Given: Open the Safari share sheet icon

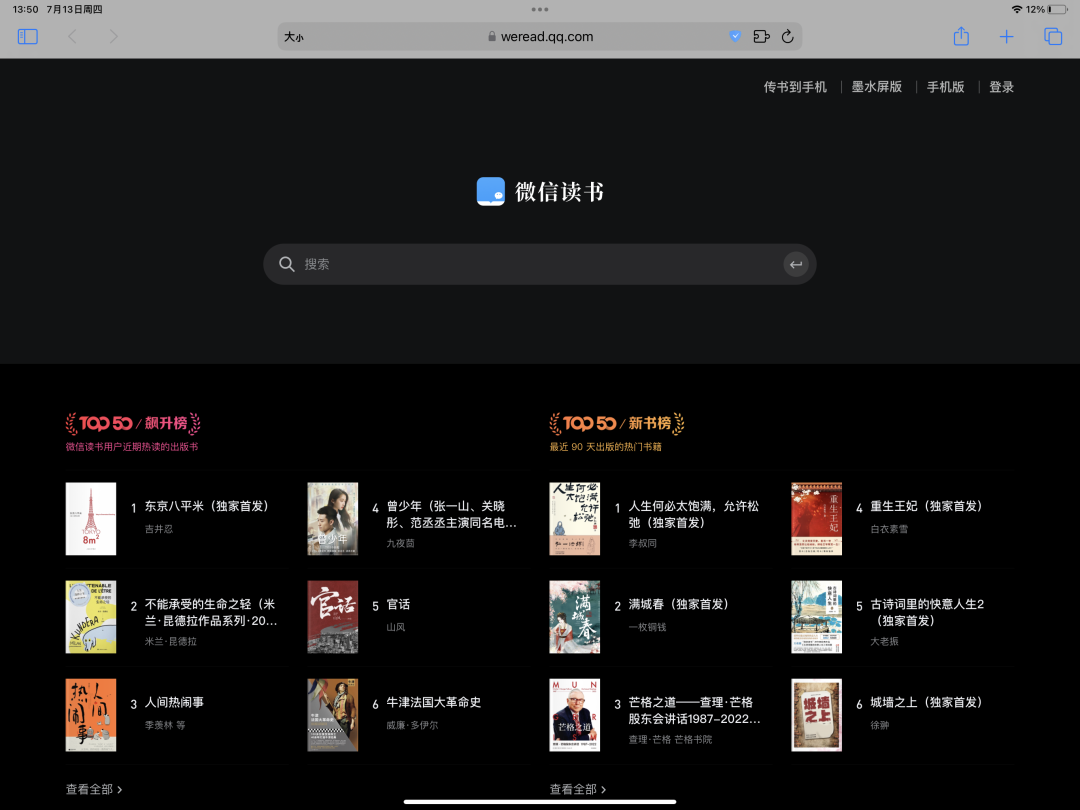Looking at the screenshot, I should pos(961,36).
